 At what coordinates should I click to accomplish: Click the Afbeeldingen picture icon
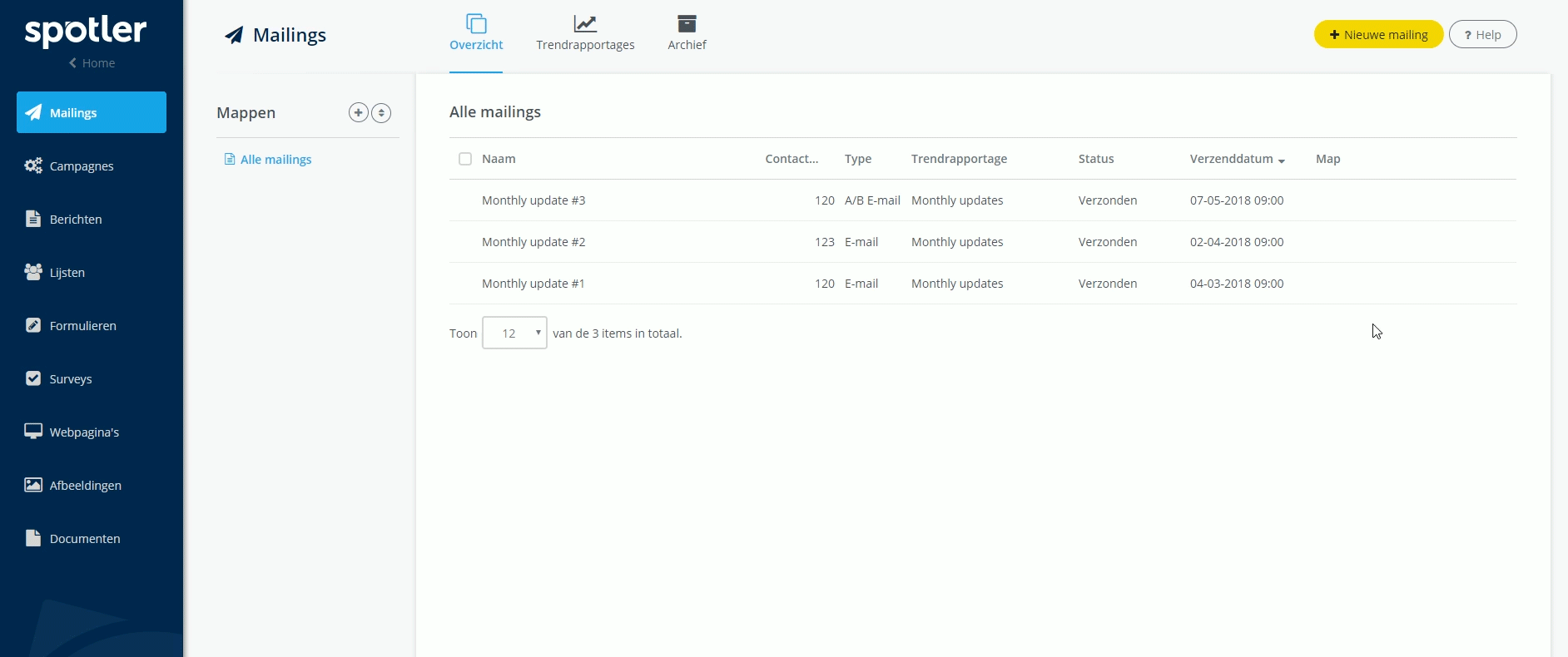coord(33,485)
